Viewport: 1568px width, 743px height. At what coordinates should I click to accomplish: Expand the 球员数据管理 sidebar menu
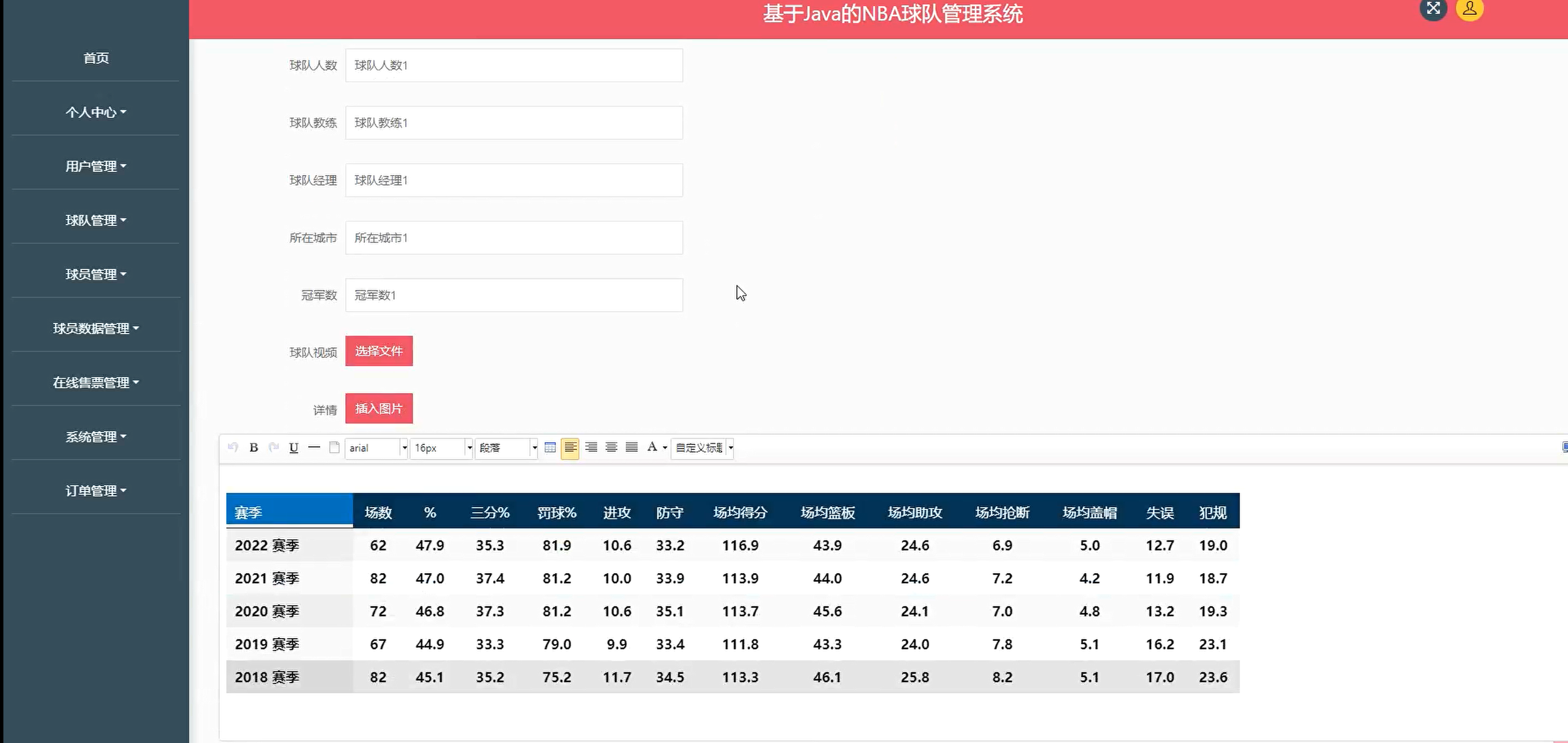pyautogui.click(x=95, y=329)
